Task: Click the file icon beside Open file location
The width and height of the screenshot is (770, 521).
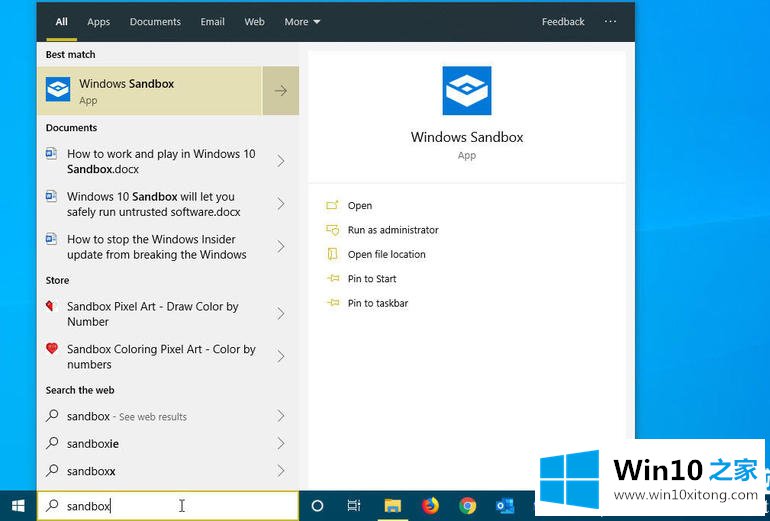Action: pos(332,254)
